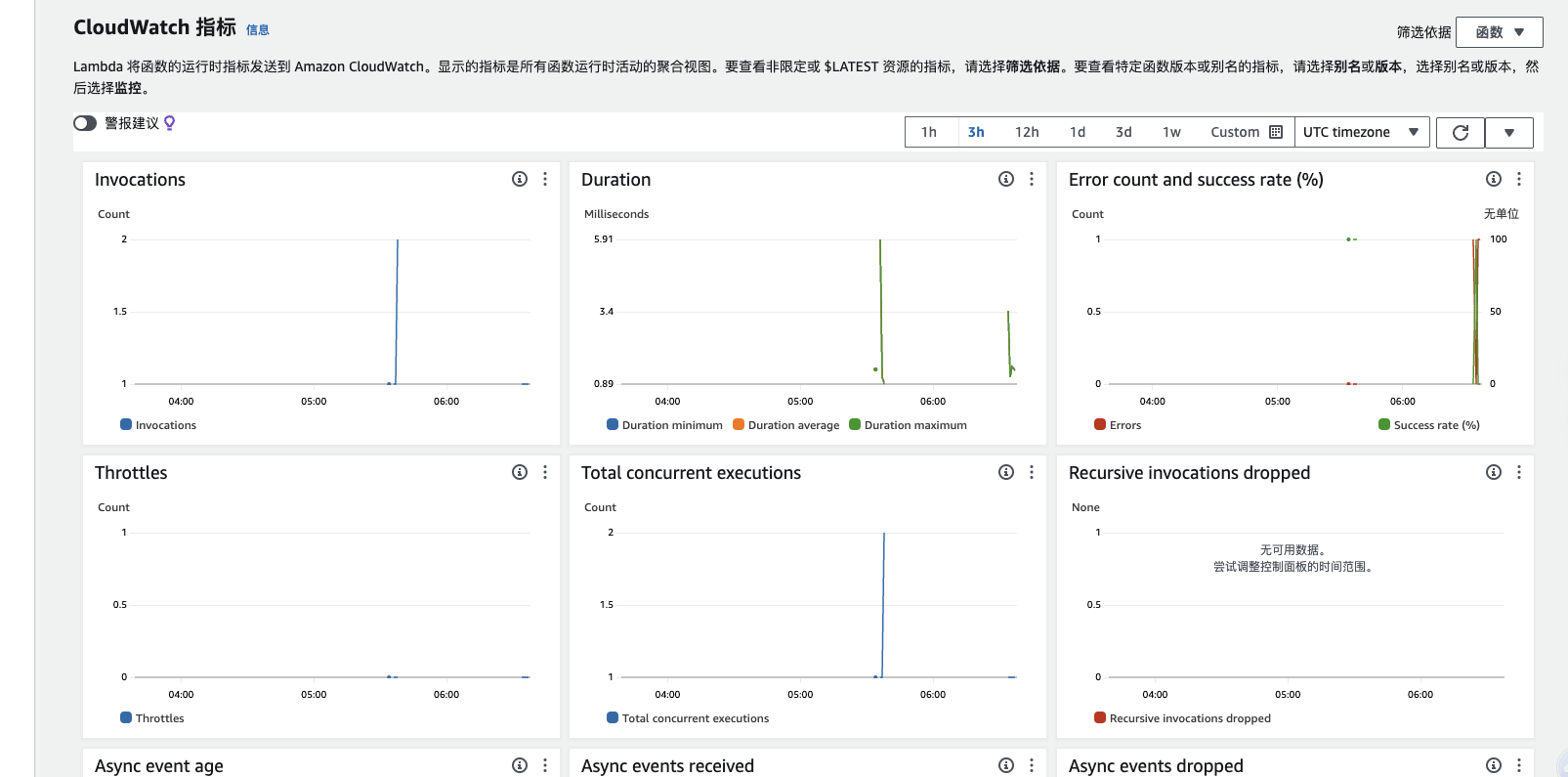1568x777 pixels.
Task: Open Throttles widget actions menu
Action: click(x=545, y=472)
